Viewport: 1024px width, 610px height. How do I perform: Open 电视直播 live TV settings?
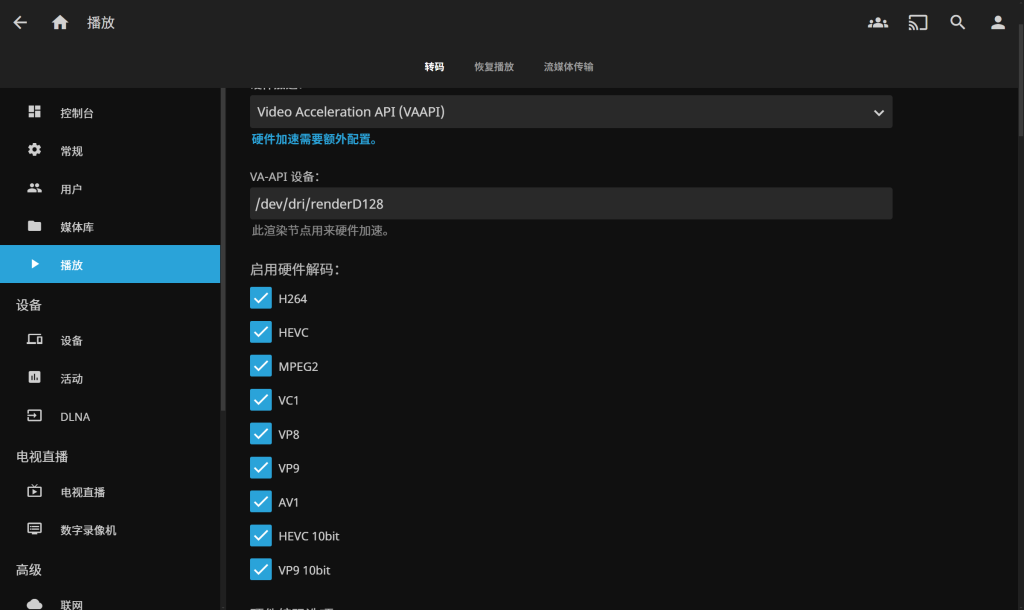(82, 492)
